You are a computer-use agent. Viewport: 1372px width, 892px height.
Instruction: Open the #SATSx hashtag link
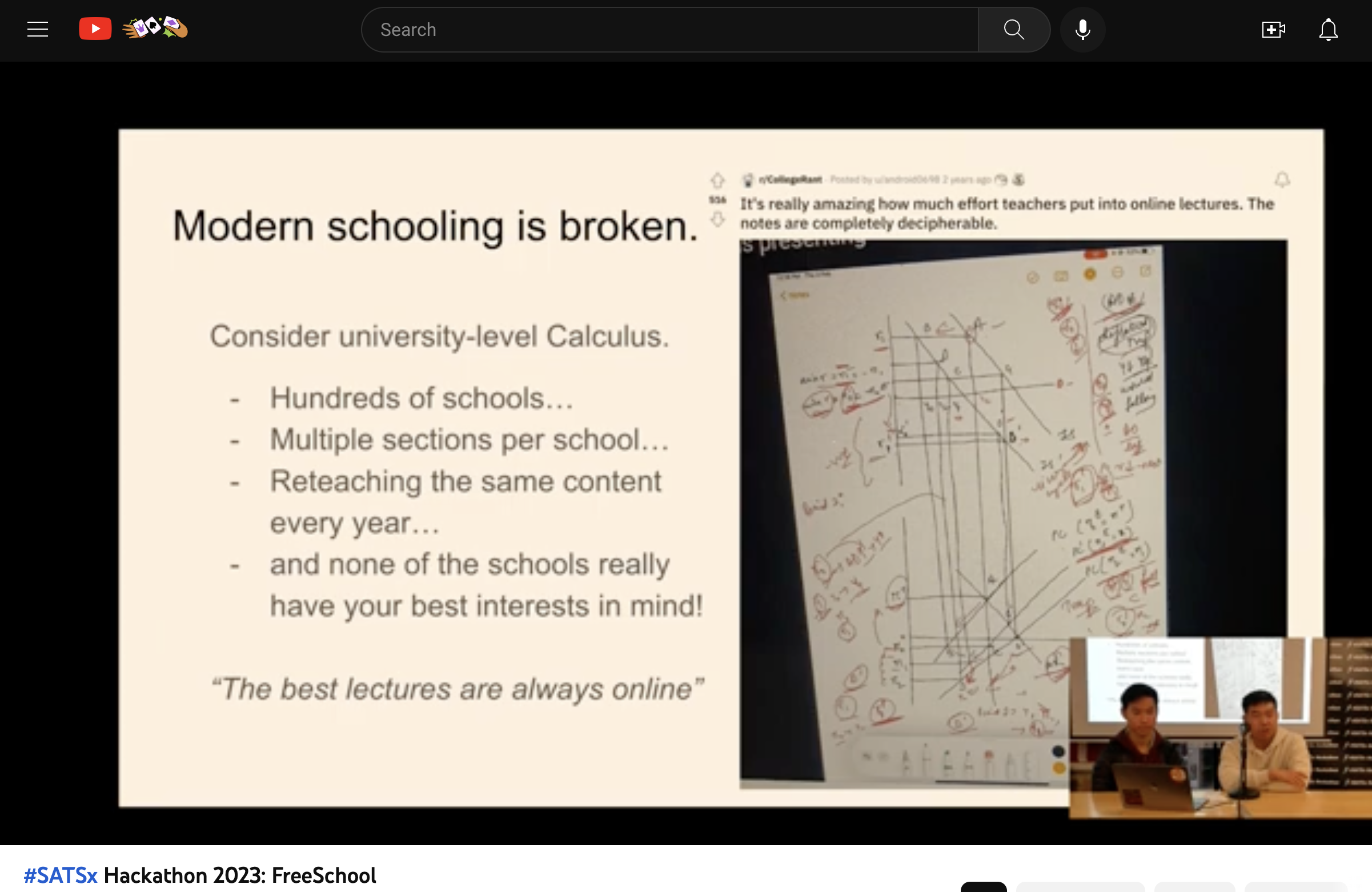(x=61, y=875)
